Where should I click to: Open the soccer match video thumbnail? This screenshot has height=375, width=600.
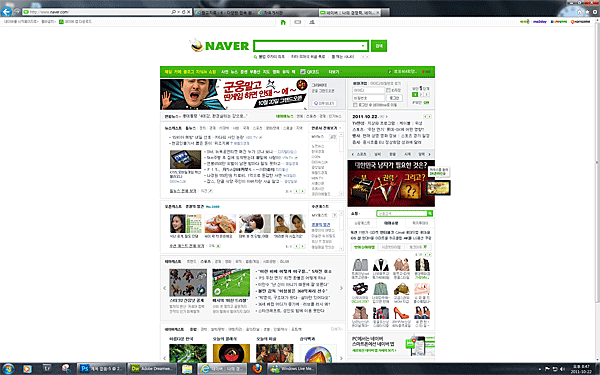click(x=231, y=283)
